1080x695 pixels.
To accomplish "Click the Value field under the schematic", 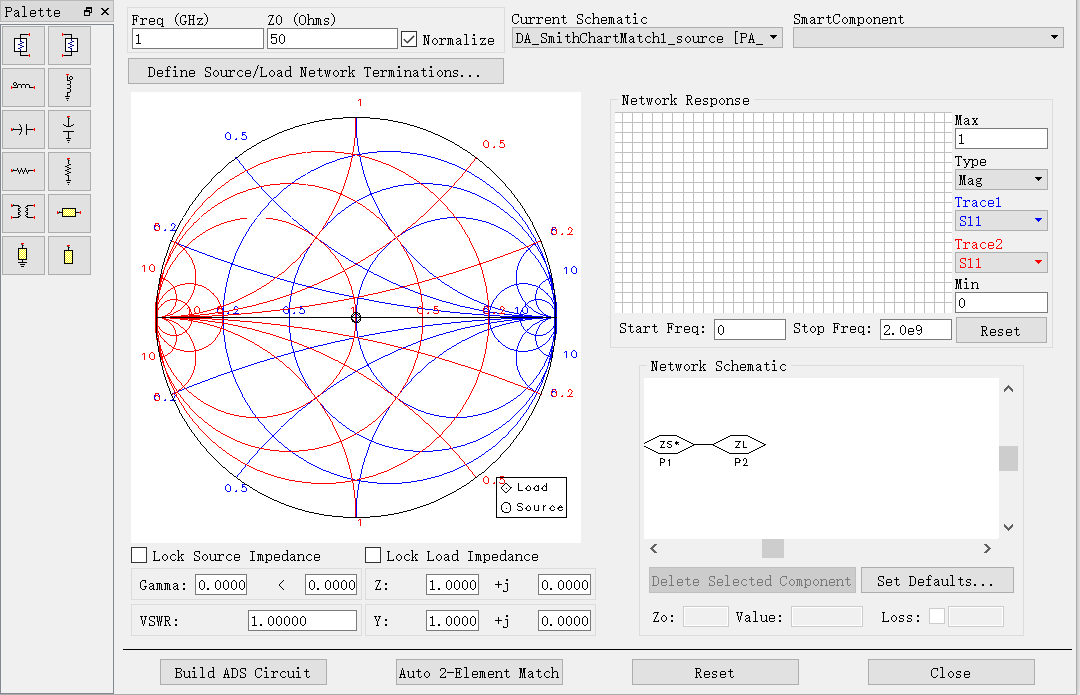I will (x=827, y=616).
